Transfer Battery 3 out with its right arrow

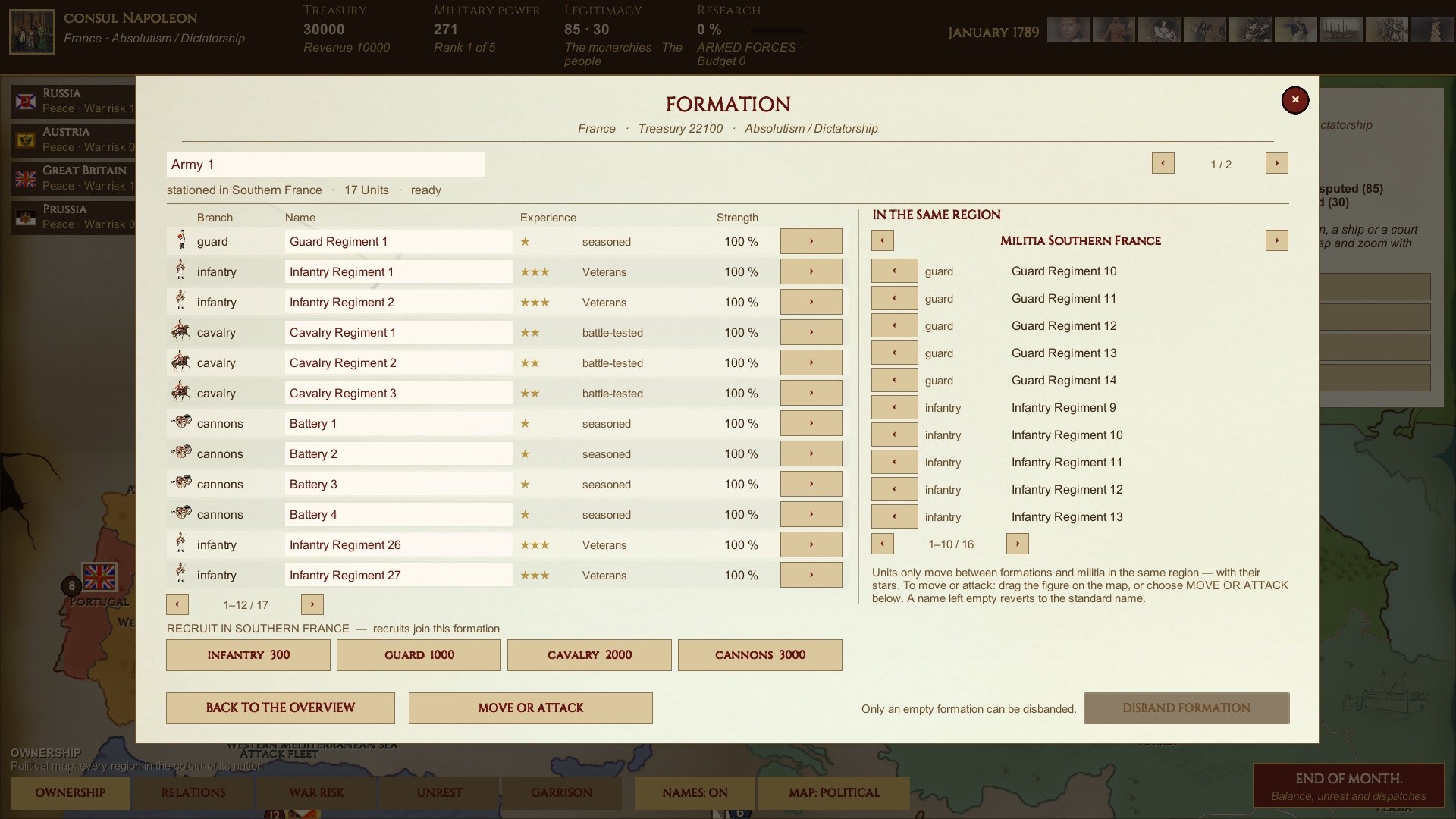[x=811, y=484]
